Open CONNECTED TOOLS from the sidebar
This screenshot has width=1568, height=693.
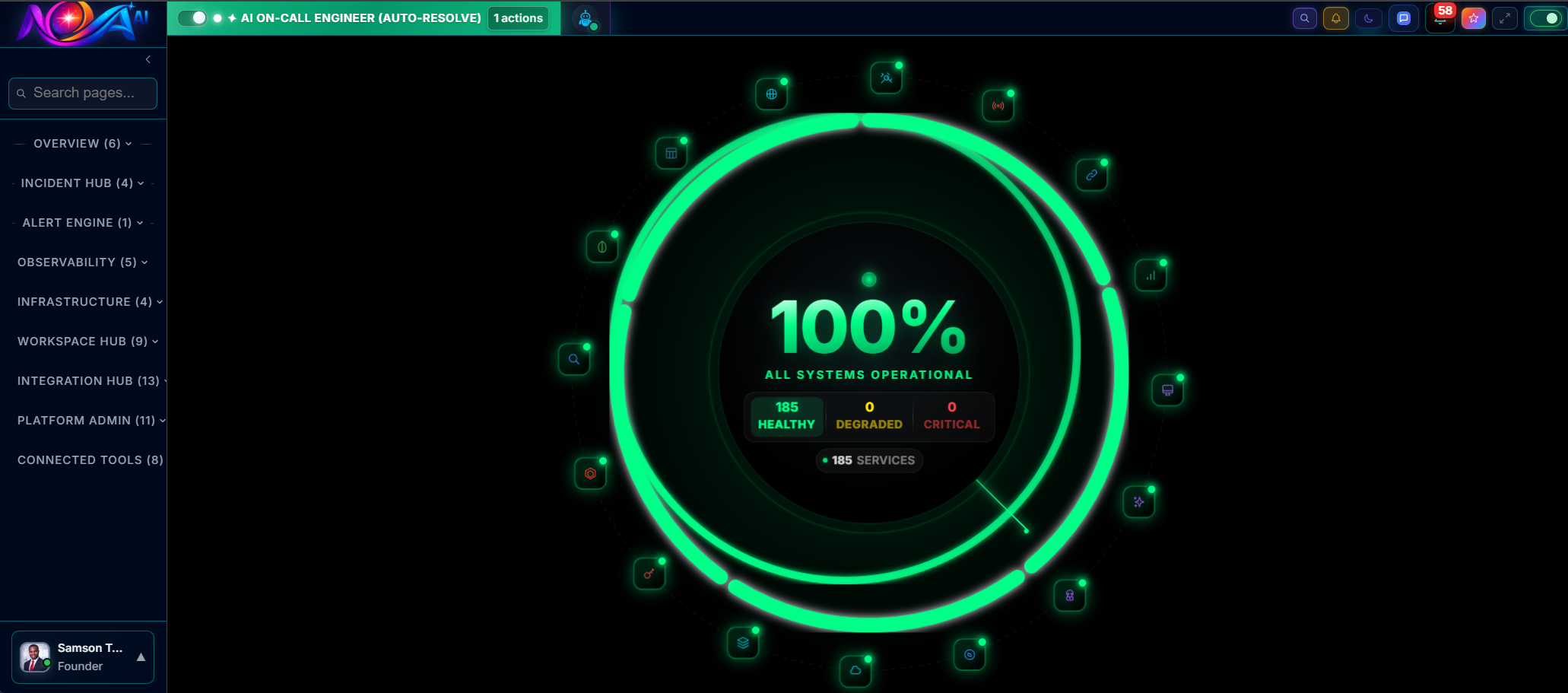(x=90, y=459)
